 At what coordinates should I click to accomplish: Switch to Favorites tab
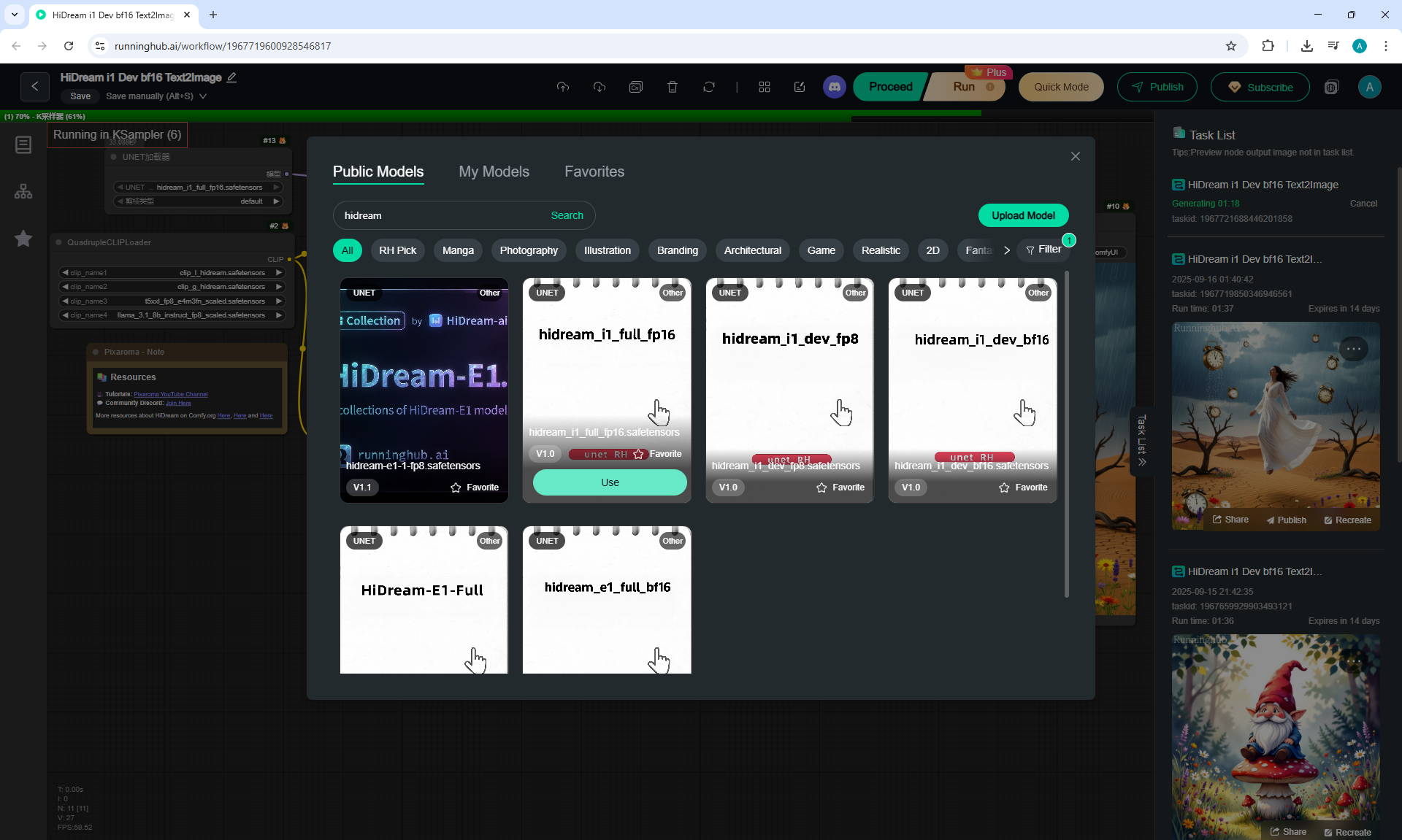594,172
